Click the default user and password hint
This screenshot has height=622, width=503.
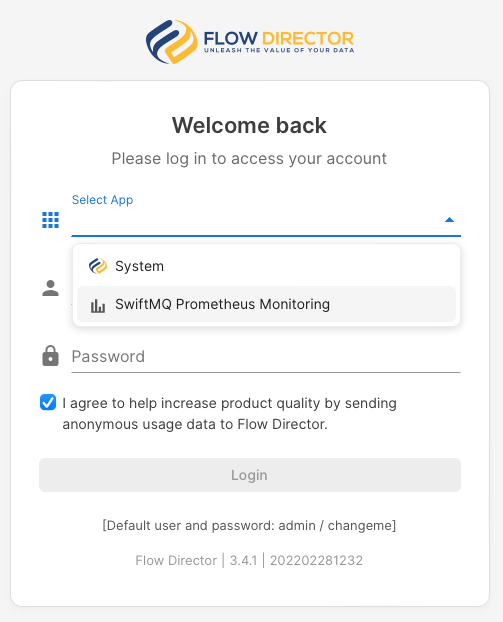click(249, 526)
